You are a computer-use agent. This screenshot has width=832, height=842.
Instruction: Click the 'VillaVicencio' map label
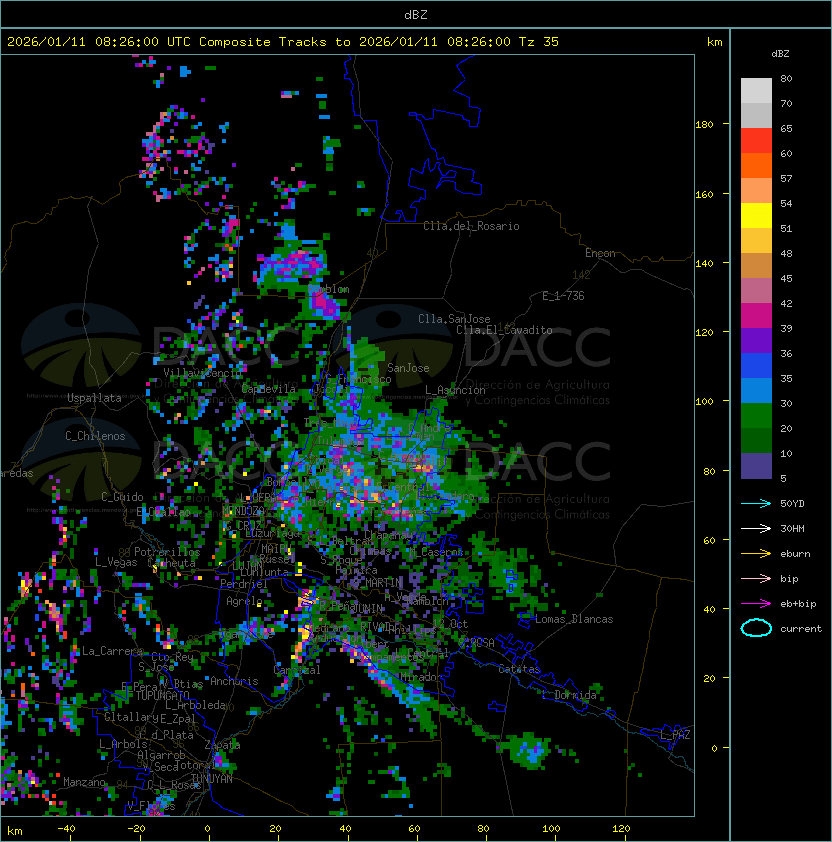click(x=202, y=373)
